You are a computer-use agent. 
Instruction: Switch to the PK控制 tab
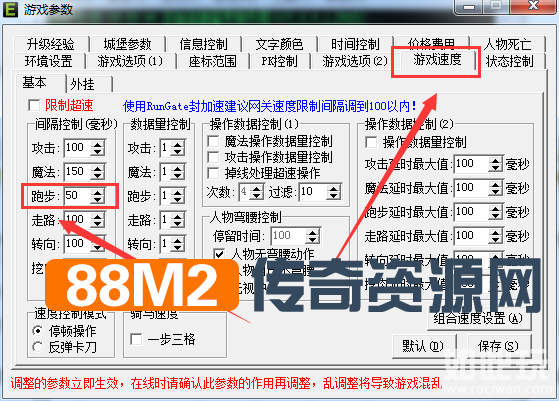pyautogui.click(x=279, y=61)
